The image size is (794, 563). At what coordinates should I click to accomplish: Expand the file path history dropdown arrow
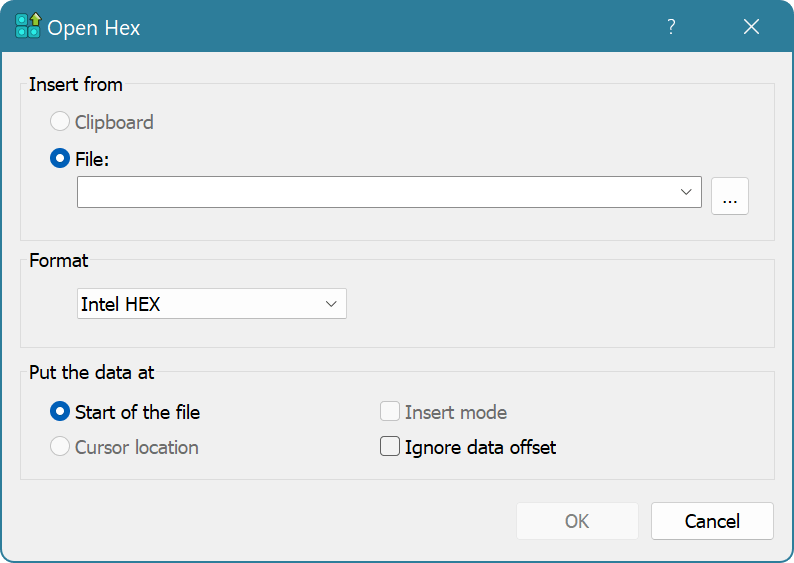(x=686, y=192)
